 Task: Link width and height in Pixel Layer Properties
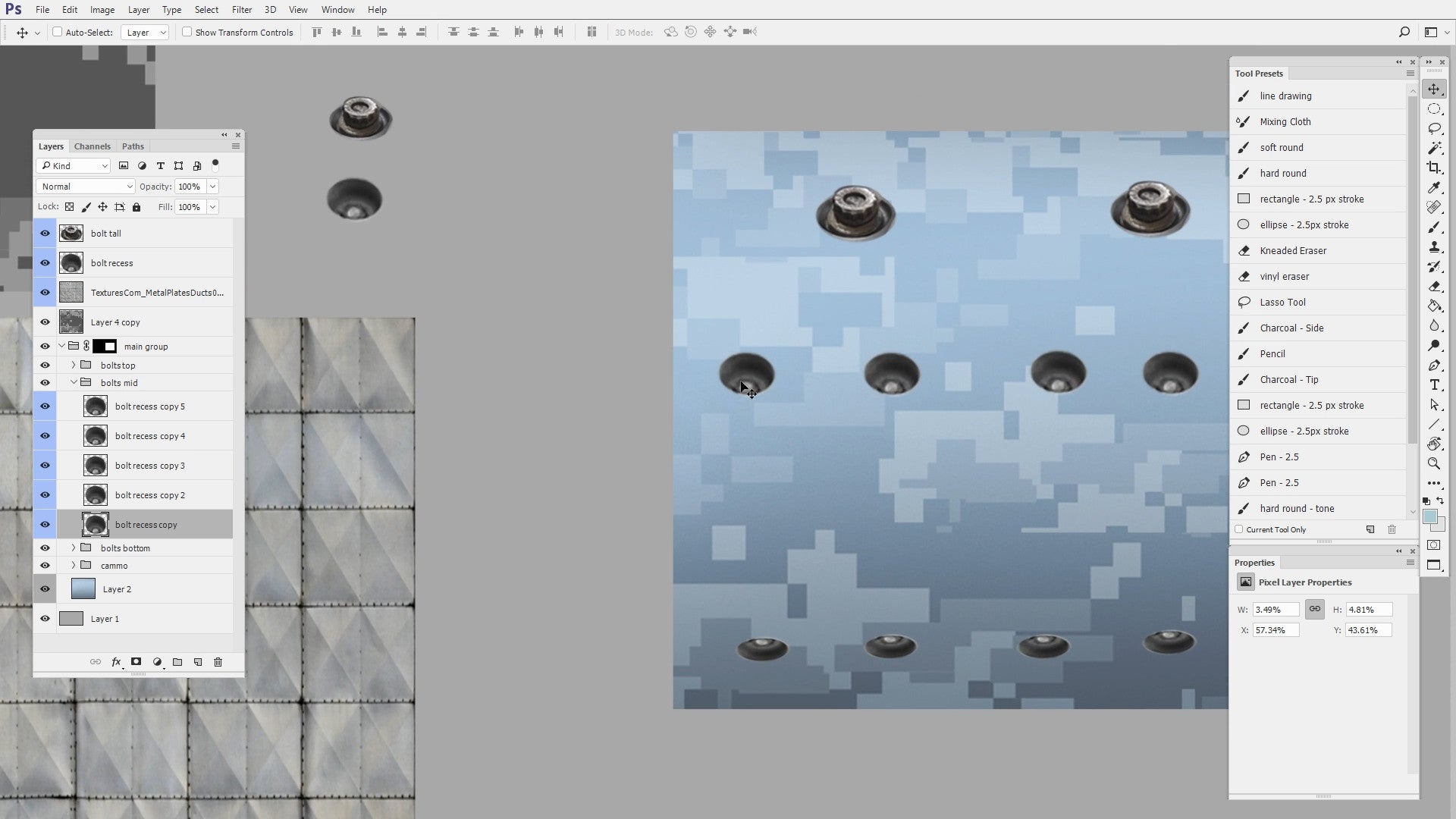(x=1315, y=609)
